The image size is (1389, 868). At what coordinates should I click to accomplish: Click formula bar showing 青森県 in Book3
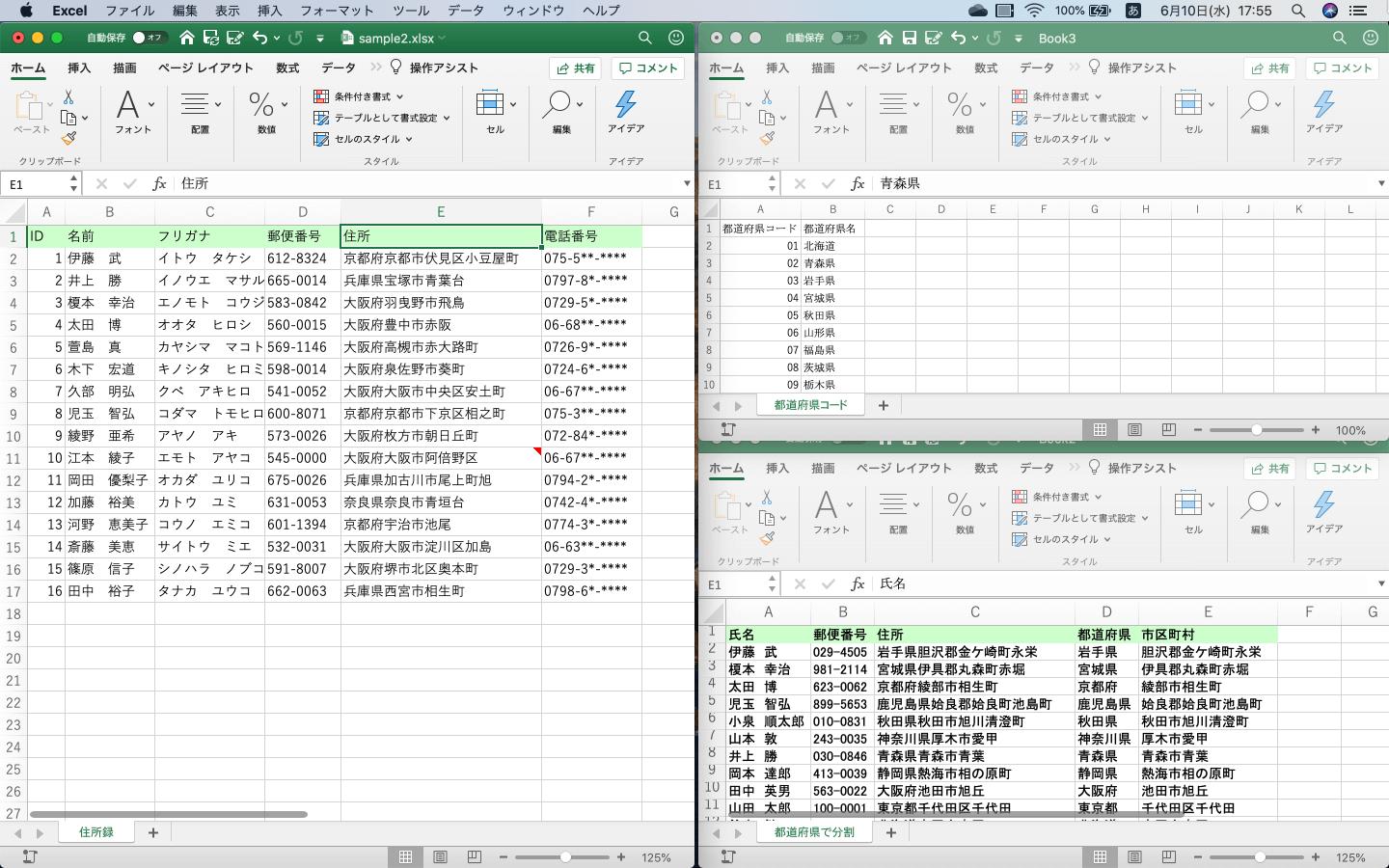[1124, 183]
